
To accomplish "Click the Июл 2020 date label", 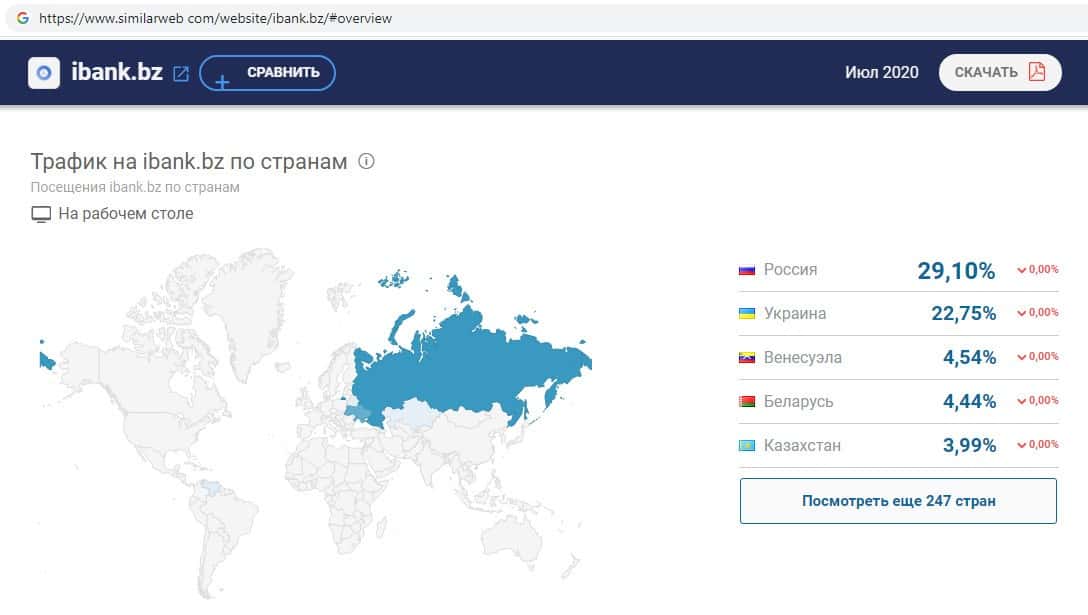I will 881,72.
